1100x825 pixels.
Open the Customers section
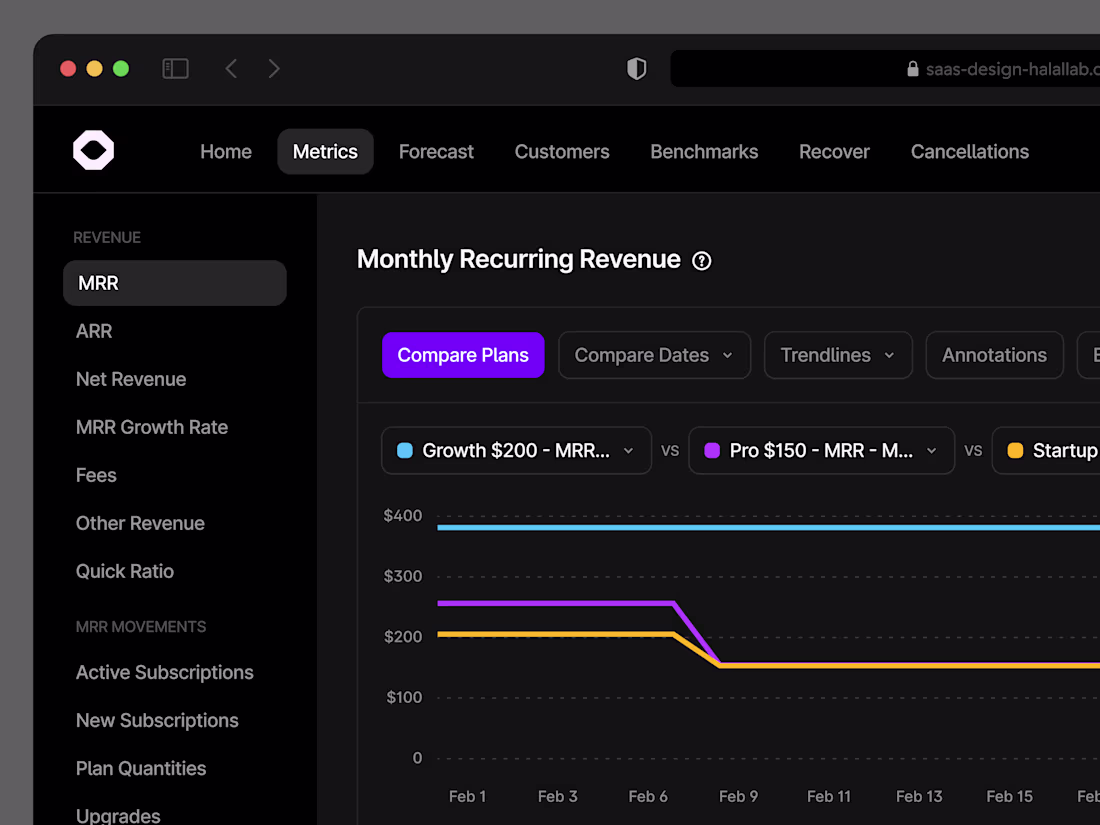click(562, 151)
